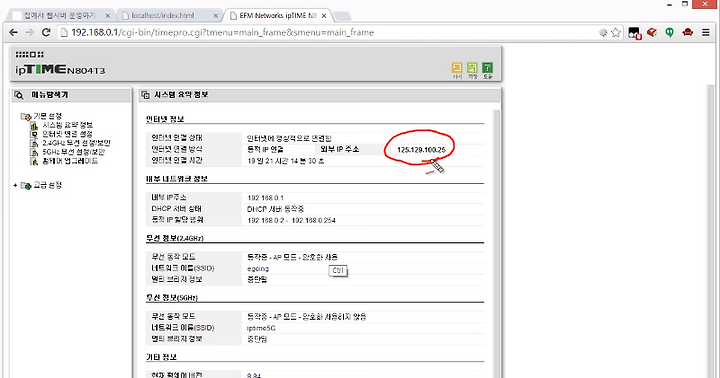The height and width of the screenshot is (378, 720).
Task: Click 중단됨 under the 2.4GHz wireless section
Action: click(x=257, y=279)
